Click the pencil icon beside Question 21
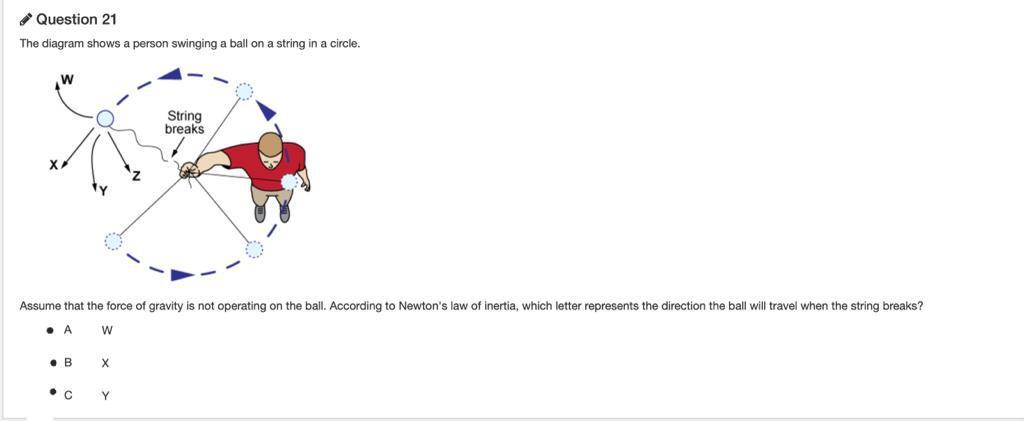Viewport: 1024px width, 421px height. 25,20
